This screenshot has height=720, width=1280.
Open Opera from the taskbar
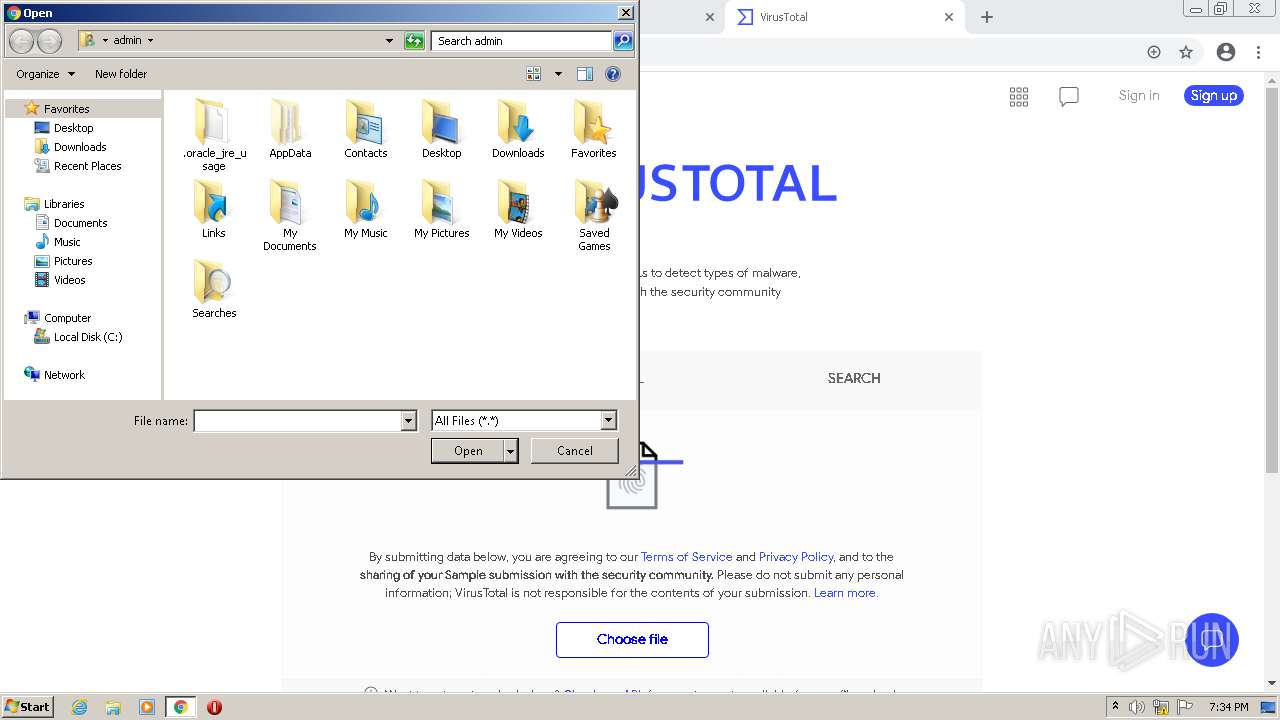(x=214, y=707)
